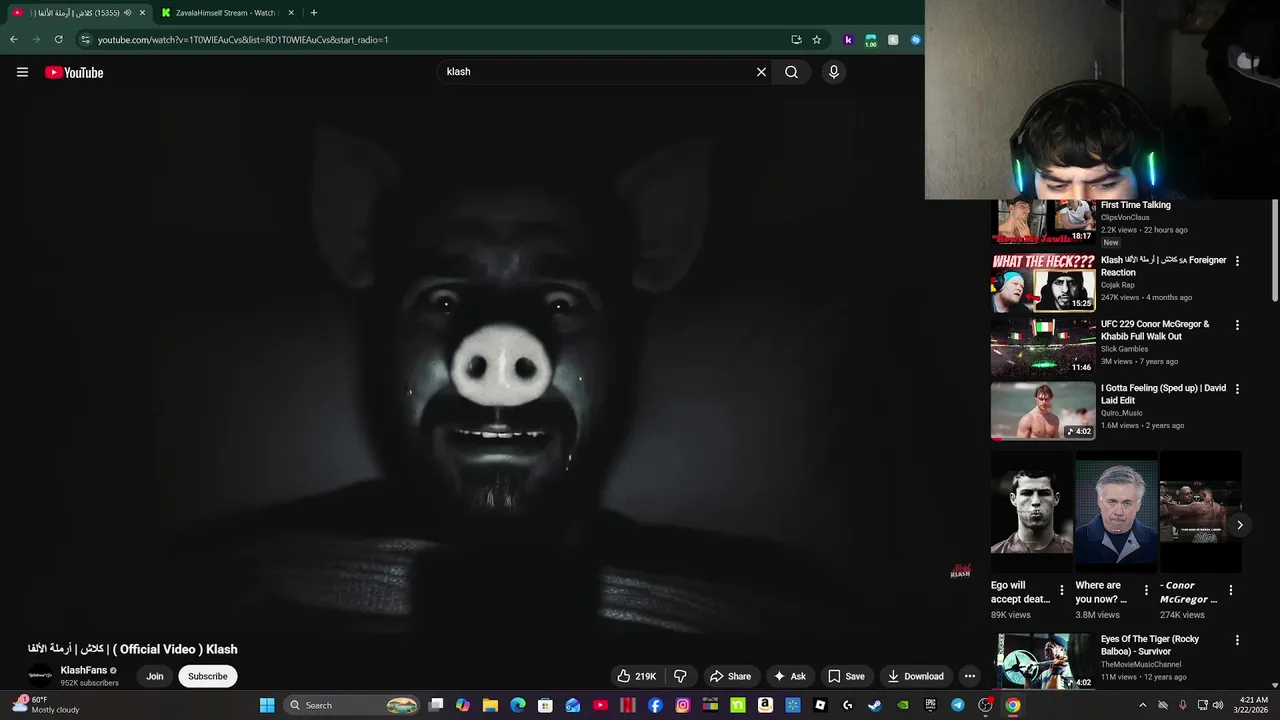Open the purple K extension
This screenshot has height=720, width=1280.
[x=848, y=40]
